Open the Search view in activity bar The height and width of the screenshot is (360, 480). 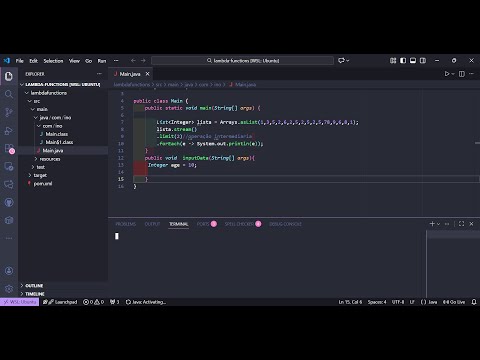click(x=9, y=94)
